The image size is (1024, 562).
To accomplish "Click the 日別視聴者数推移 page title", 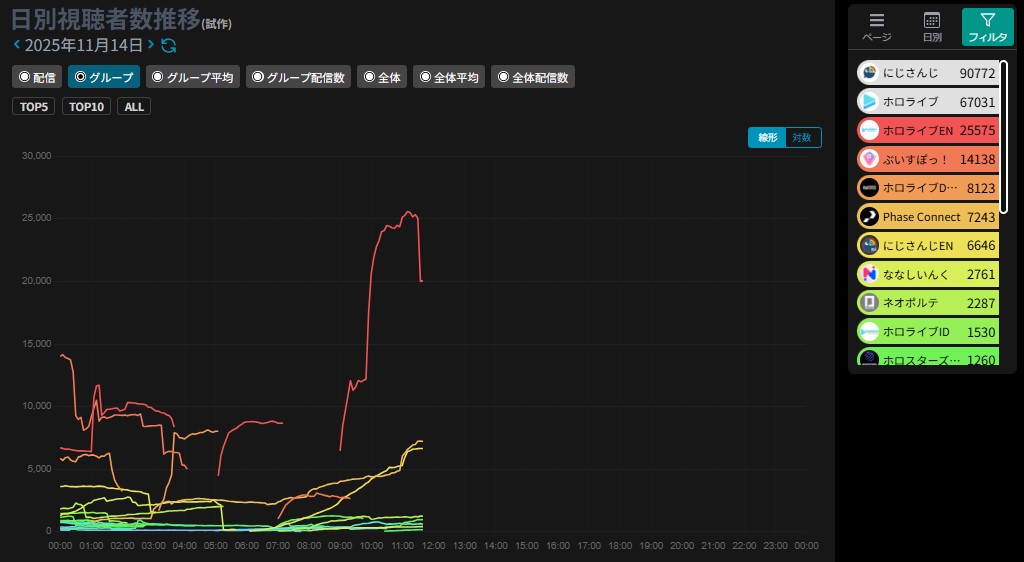I will point(106,19).
